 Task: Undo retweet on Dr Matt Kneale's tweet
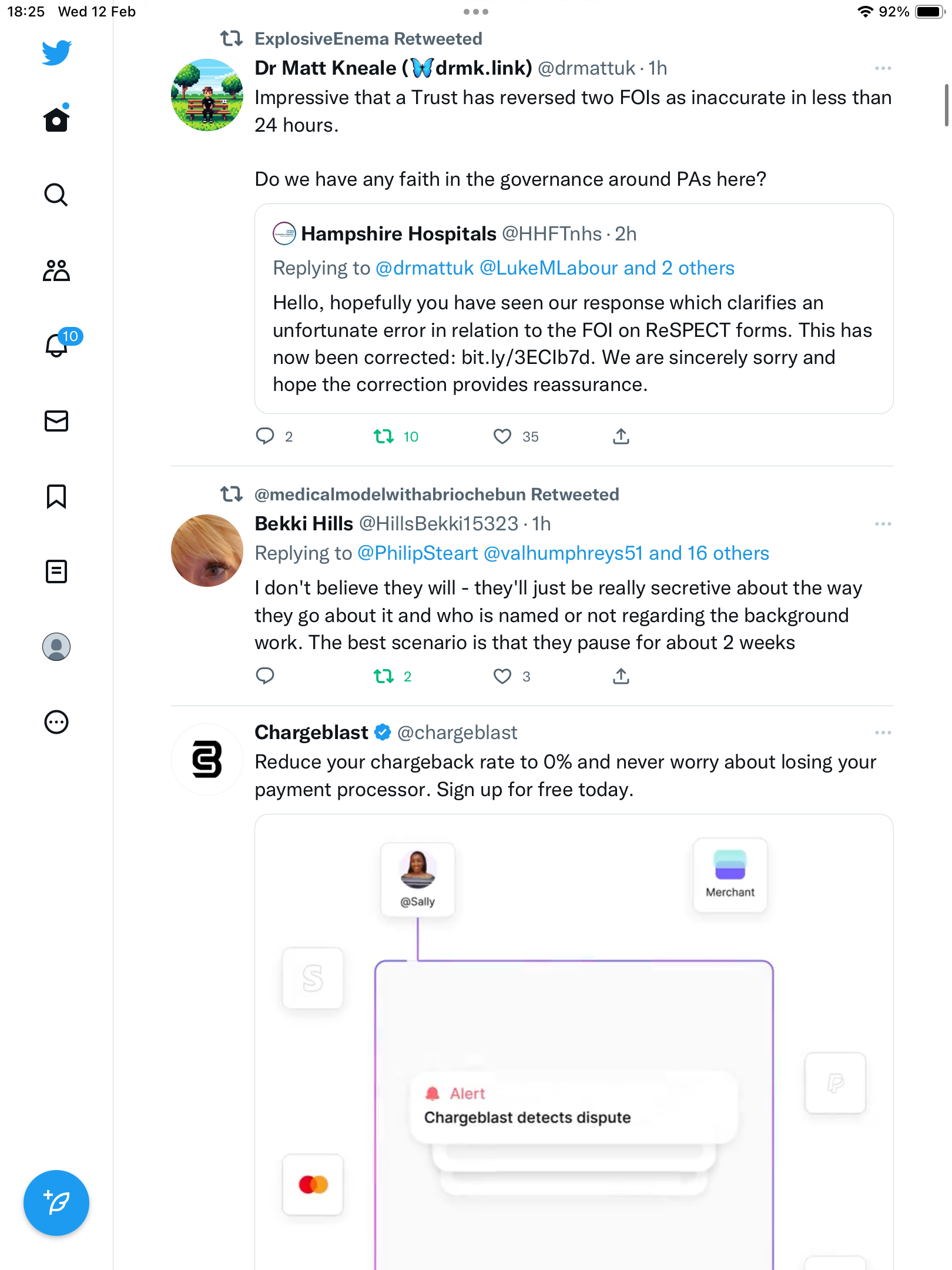click(384, 436)
